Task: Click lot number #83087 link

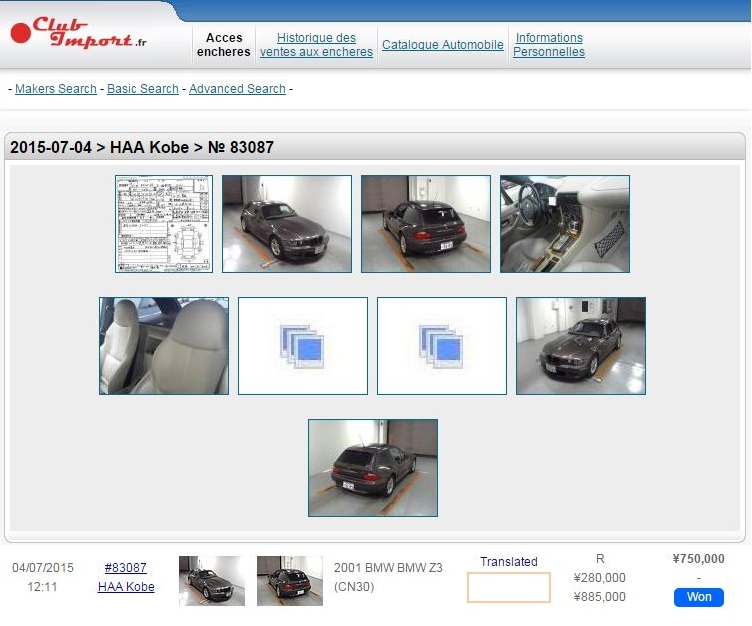Action: 126,567
